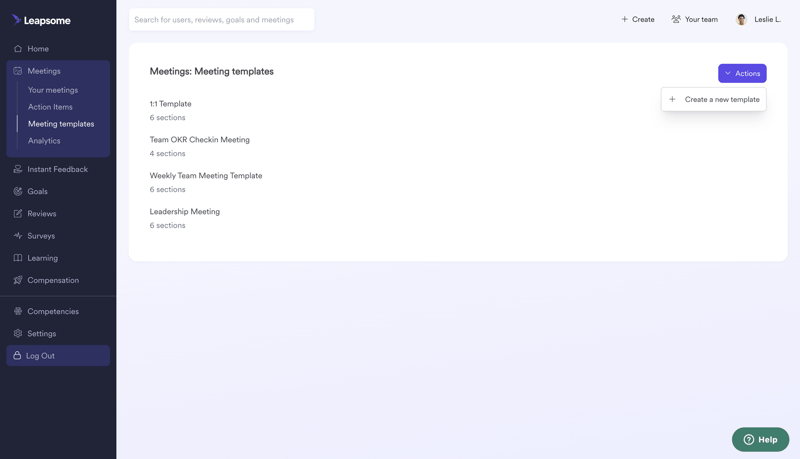
Task: Click the Compensation icon
Action: click(18, 280)
